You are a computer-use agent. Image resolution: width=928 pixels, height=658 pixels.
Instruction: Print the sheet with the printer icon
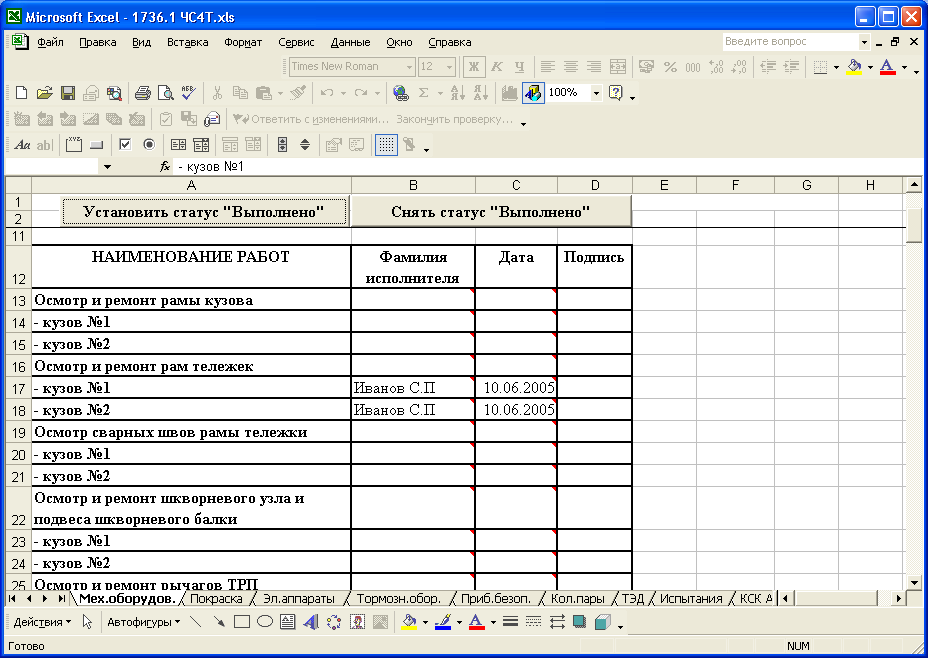(142, 93)
